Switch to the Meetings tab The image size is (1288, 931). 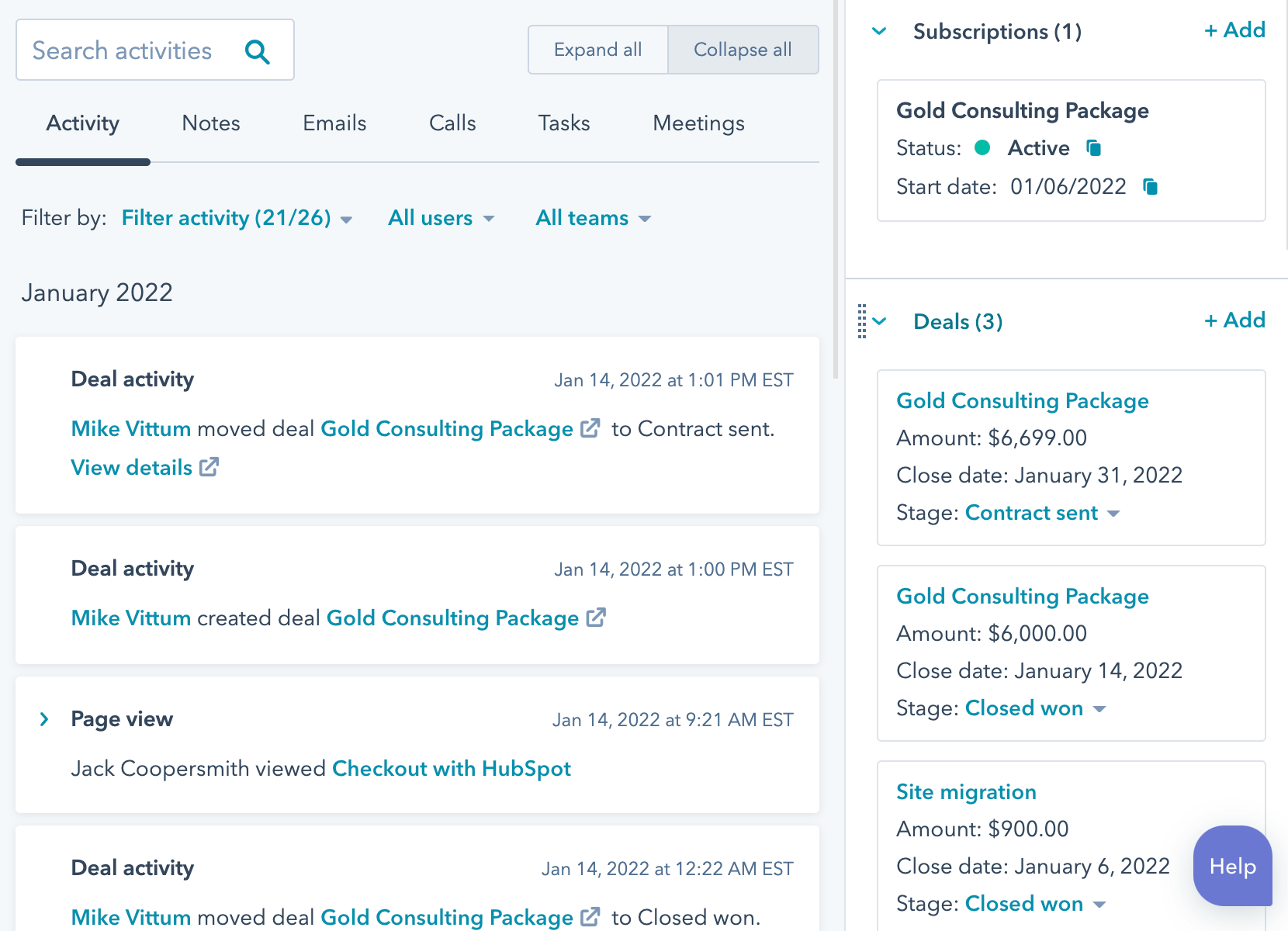point(698,123)
